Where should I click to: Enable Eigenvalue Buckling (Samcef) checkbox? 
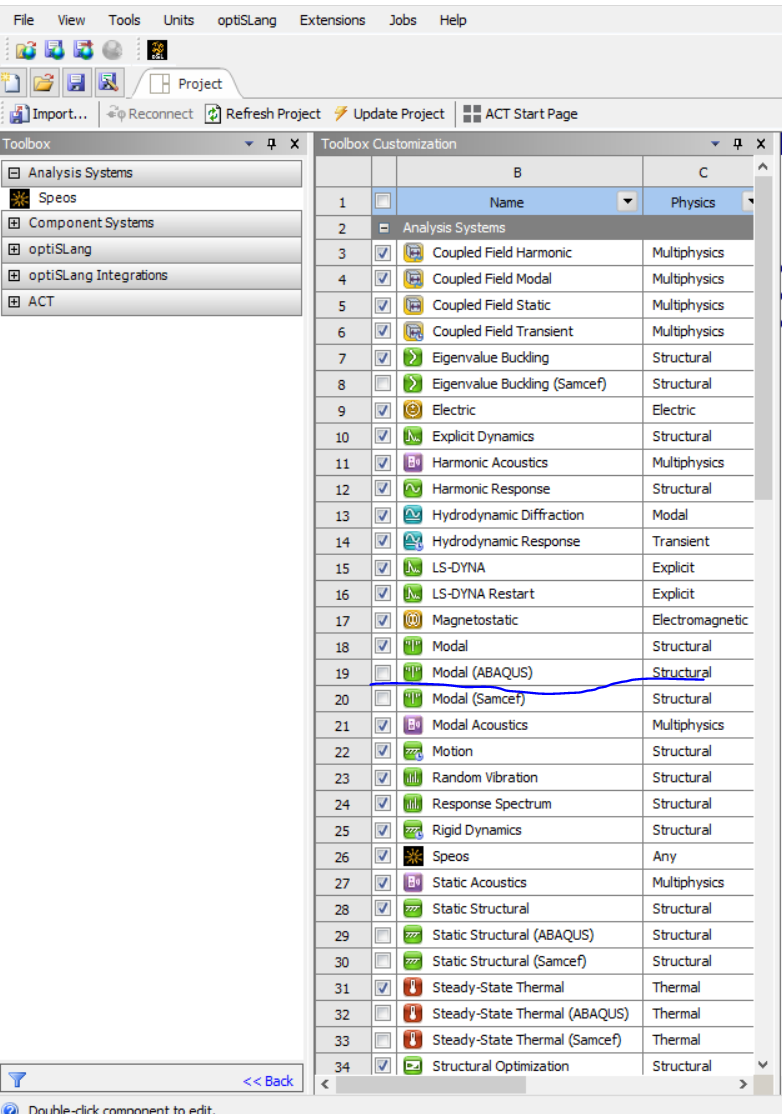tap(383, 384)
